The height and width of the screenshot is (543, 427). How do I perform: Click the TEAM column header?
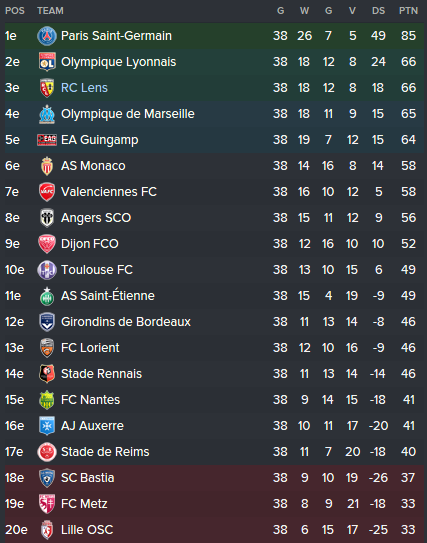click(x=51, y=11)
